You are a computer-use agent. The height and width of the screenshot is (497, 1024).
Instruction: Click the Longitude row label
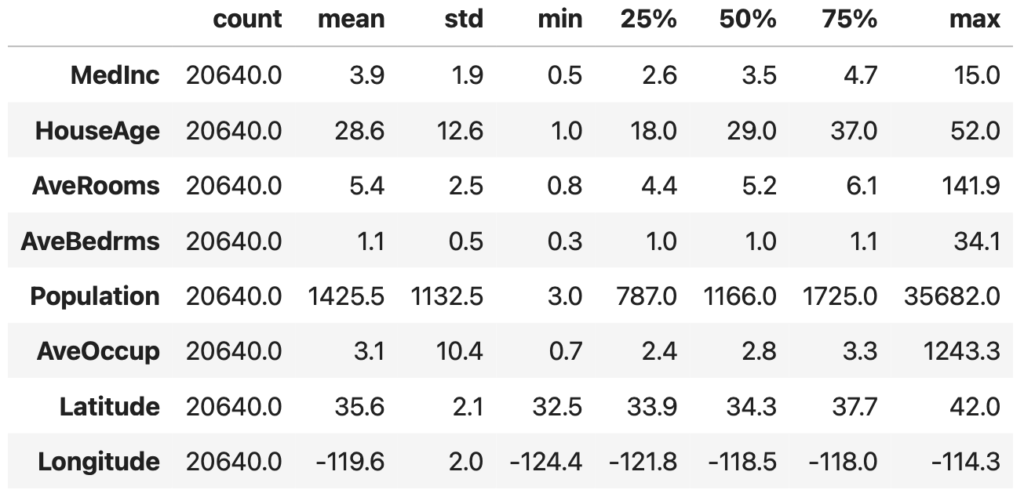point(99,462)
